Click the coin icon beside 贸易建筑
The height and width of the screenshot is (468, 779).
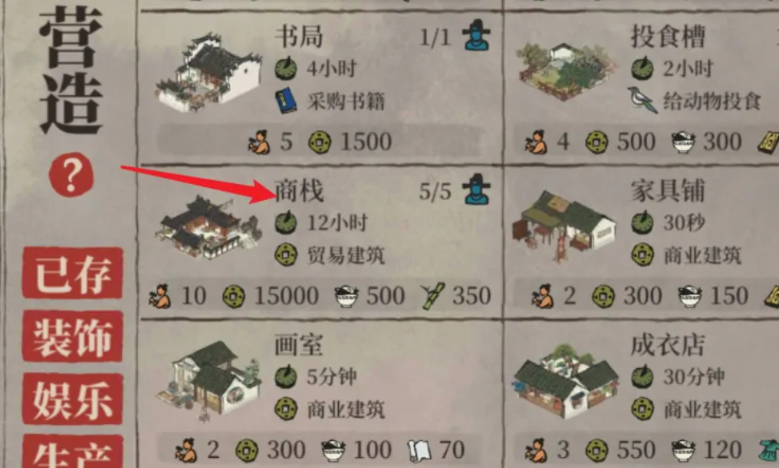coord(286,254)
